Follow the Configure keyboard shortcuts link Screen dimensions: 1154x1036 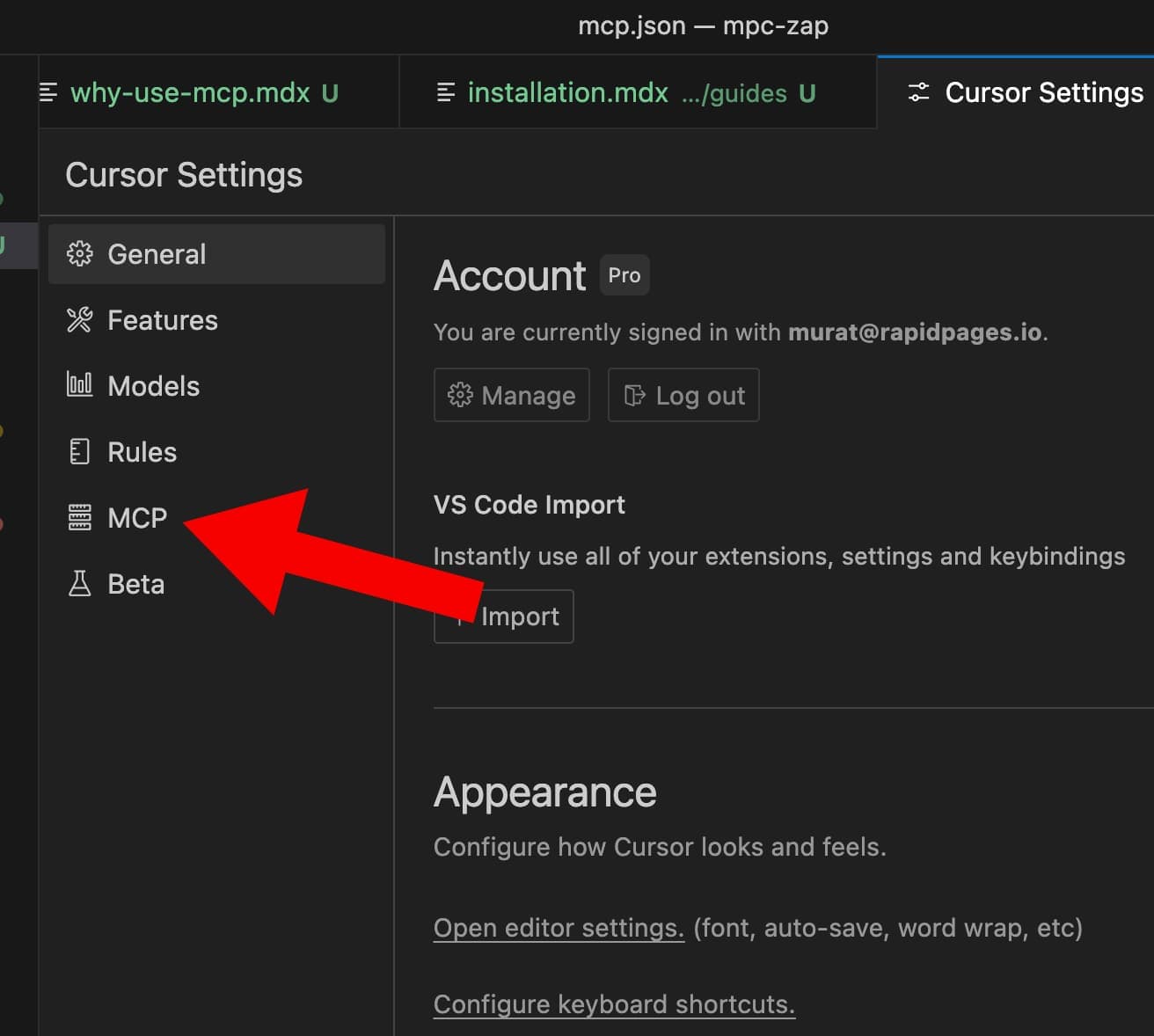point(614,1004)
